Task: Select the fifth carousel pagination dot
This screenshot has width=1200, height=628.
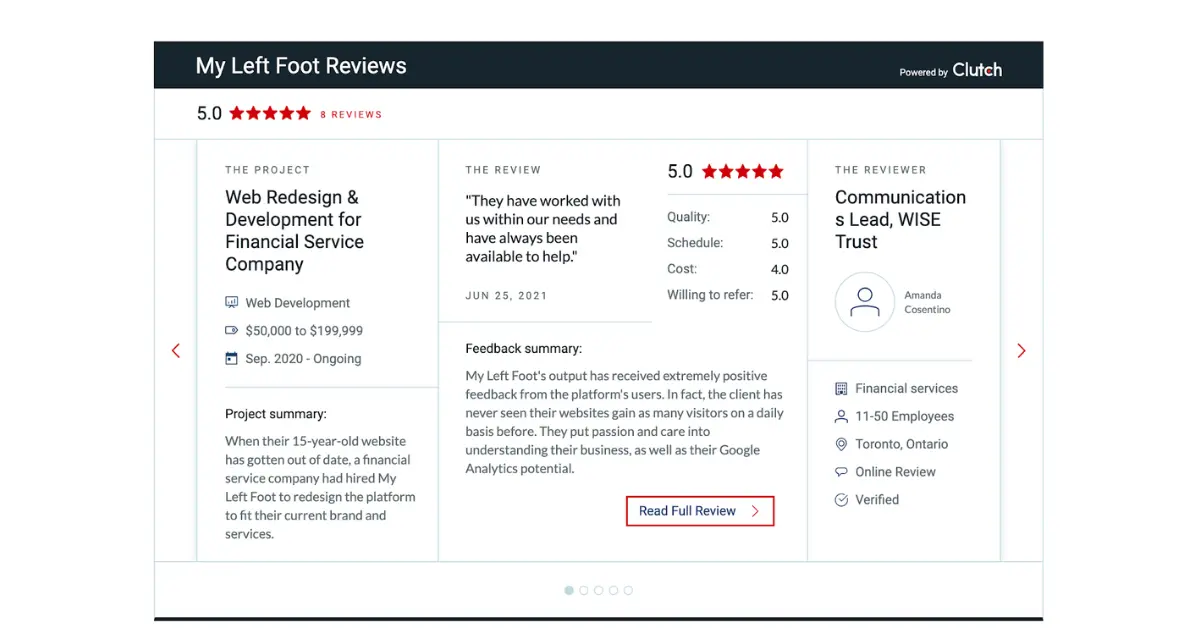Action: coord(628,590)
